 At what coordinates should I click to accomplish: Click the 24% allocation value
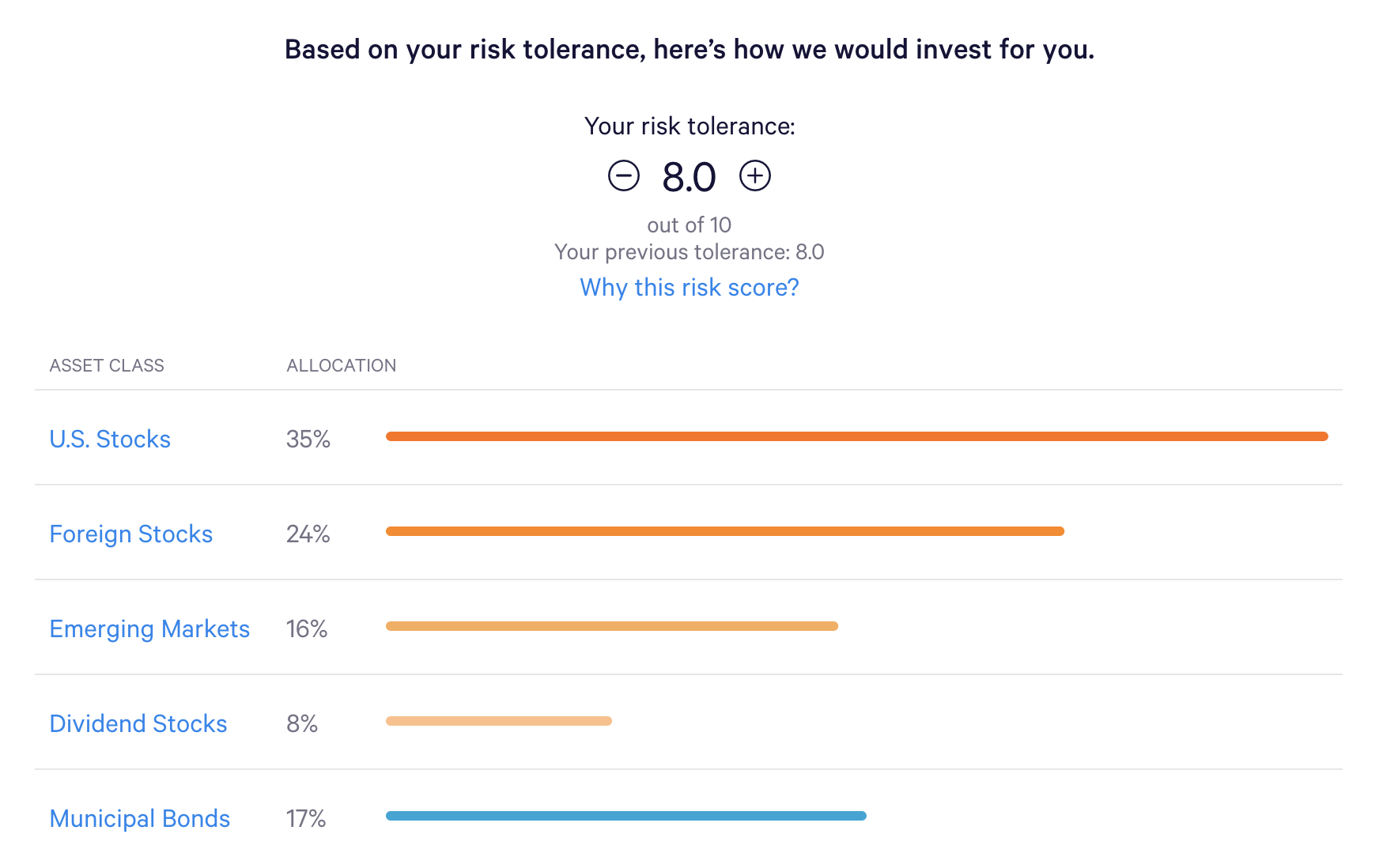(308, 534)
